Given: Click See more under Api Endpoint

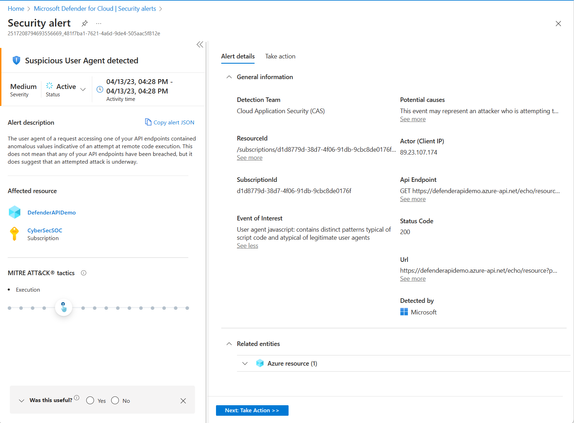Looking at the screenshot, I should pyautogui.click(x=413, y=199).
